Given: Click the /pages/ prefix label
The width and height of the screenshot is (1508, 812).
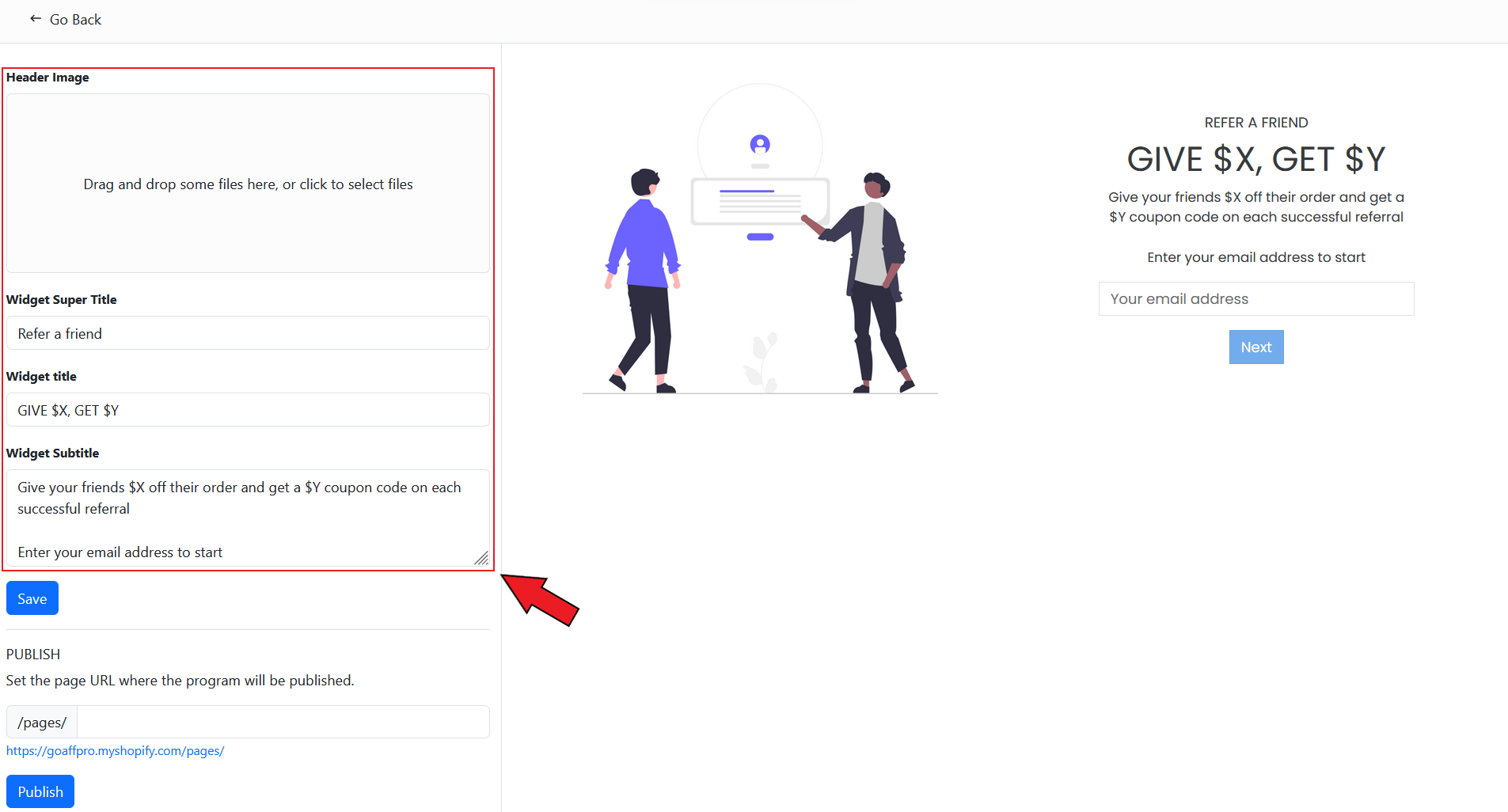Looking at the screenshot, I should tap(42, 722).
